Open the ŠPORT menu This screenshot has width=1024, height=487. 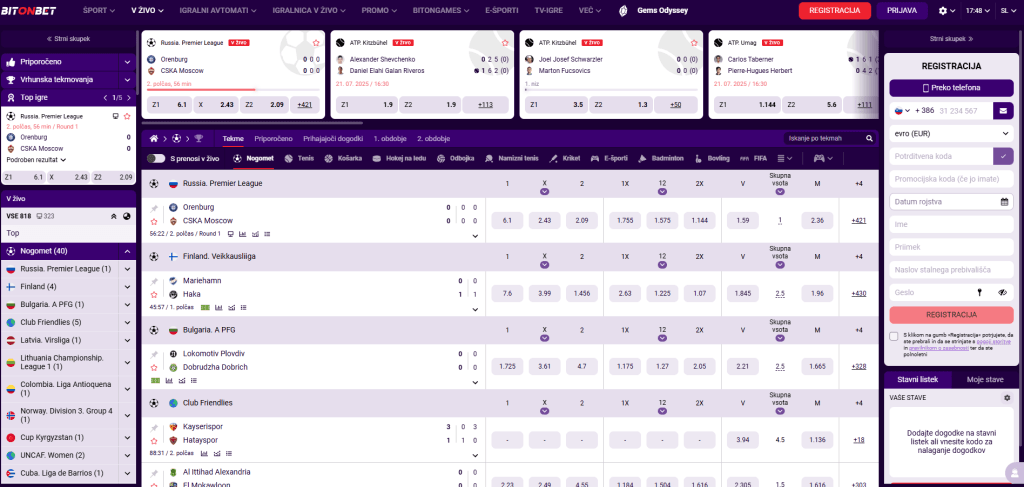[99, 10]
